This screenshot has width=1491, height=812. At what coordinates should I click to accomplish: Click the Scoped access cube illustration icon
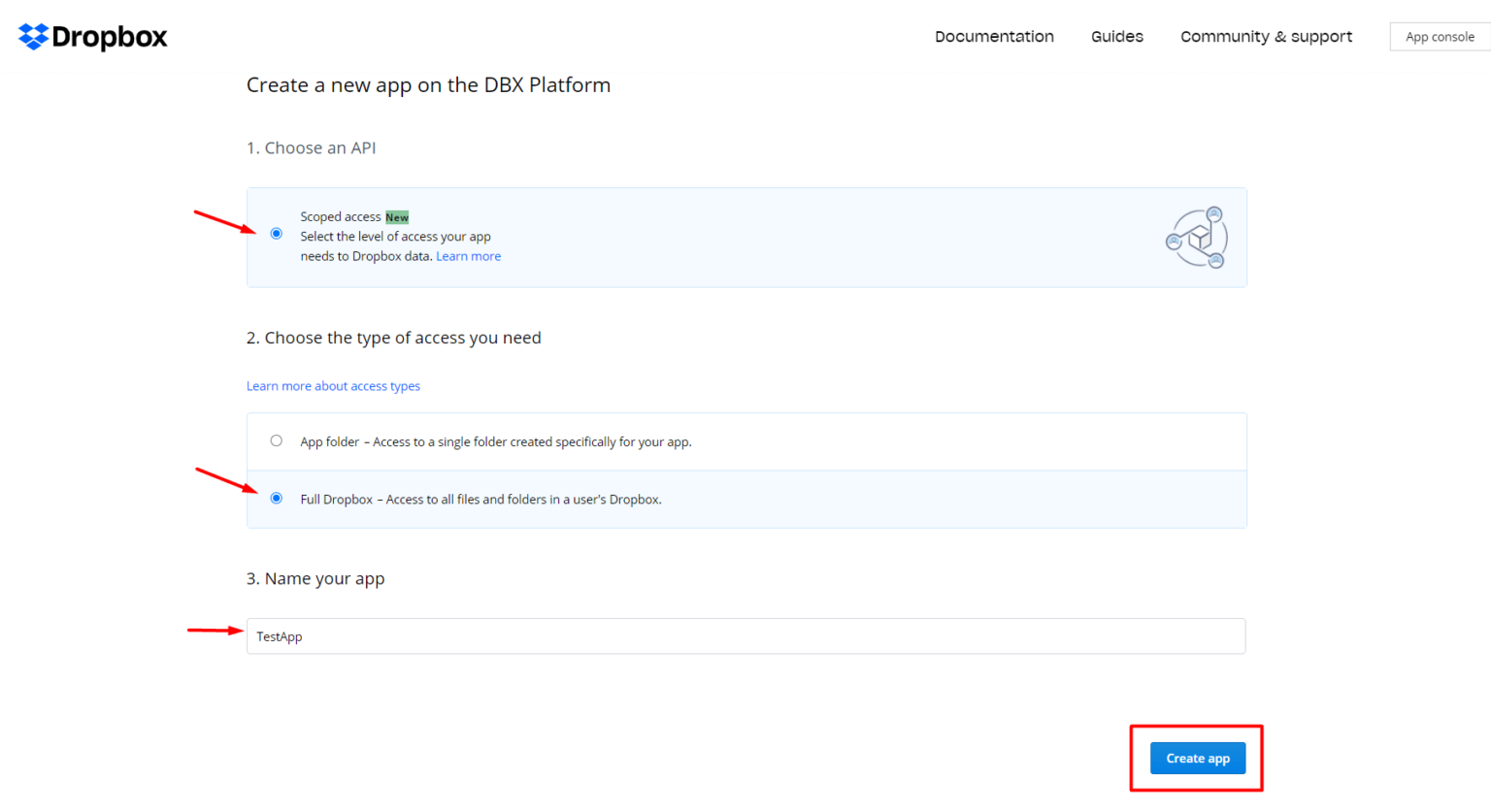pyautogui.click(x=1197, y=237)
